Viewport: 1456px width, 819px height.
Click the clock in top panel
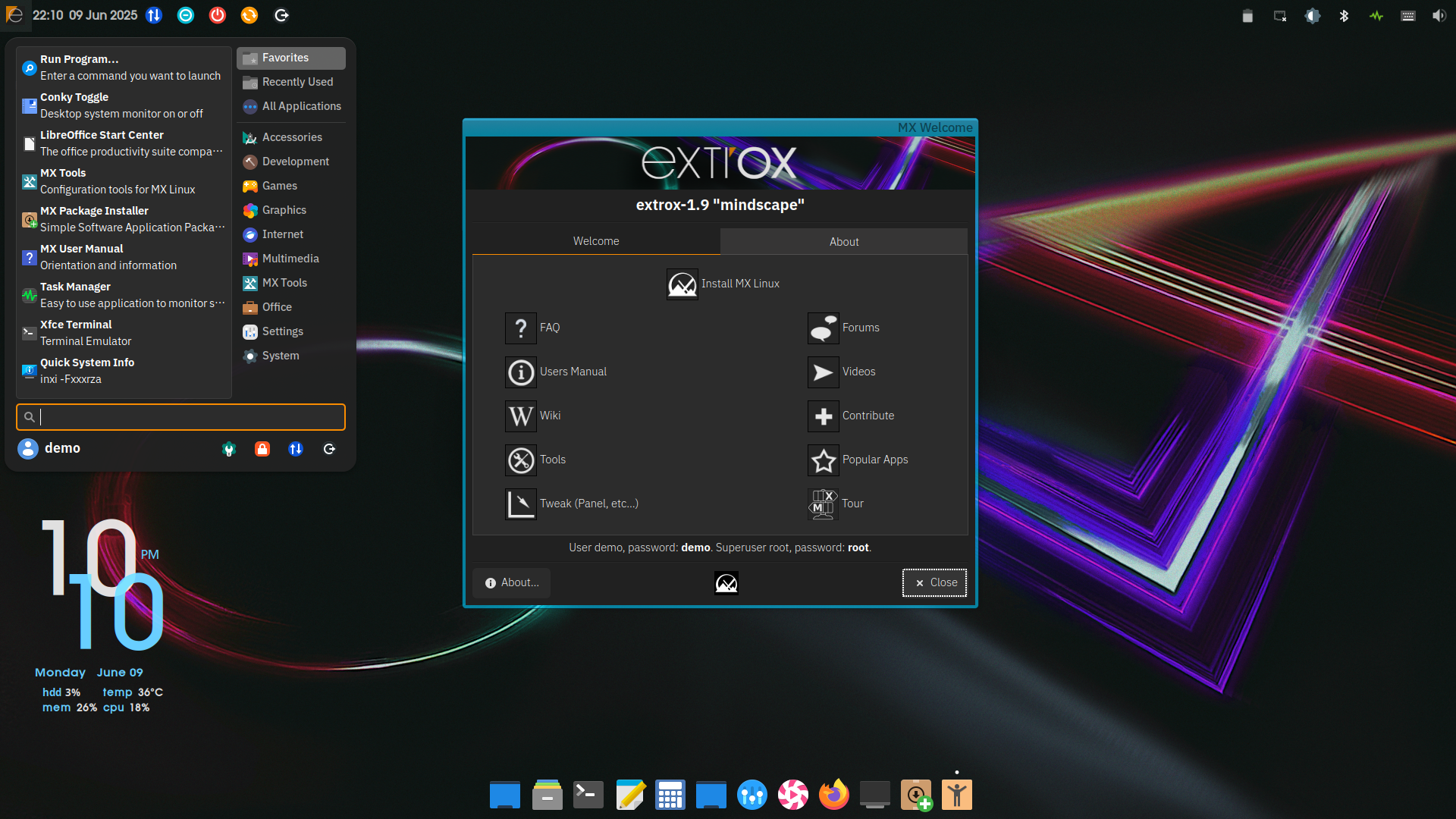85,15
